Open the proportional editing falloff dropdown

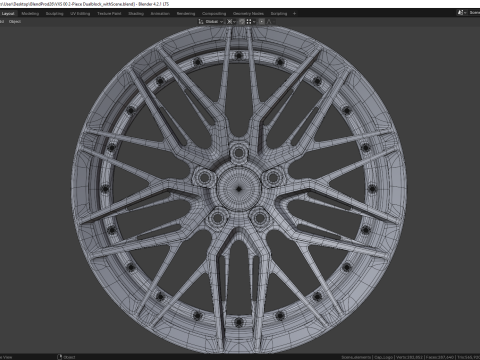[x=270, y=22]
